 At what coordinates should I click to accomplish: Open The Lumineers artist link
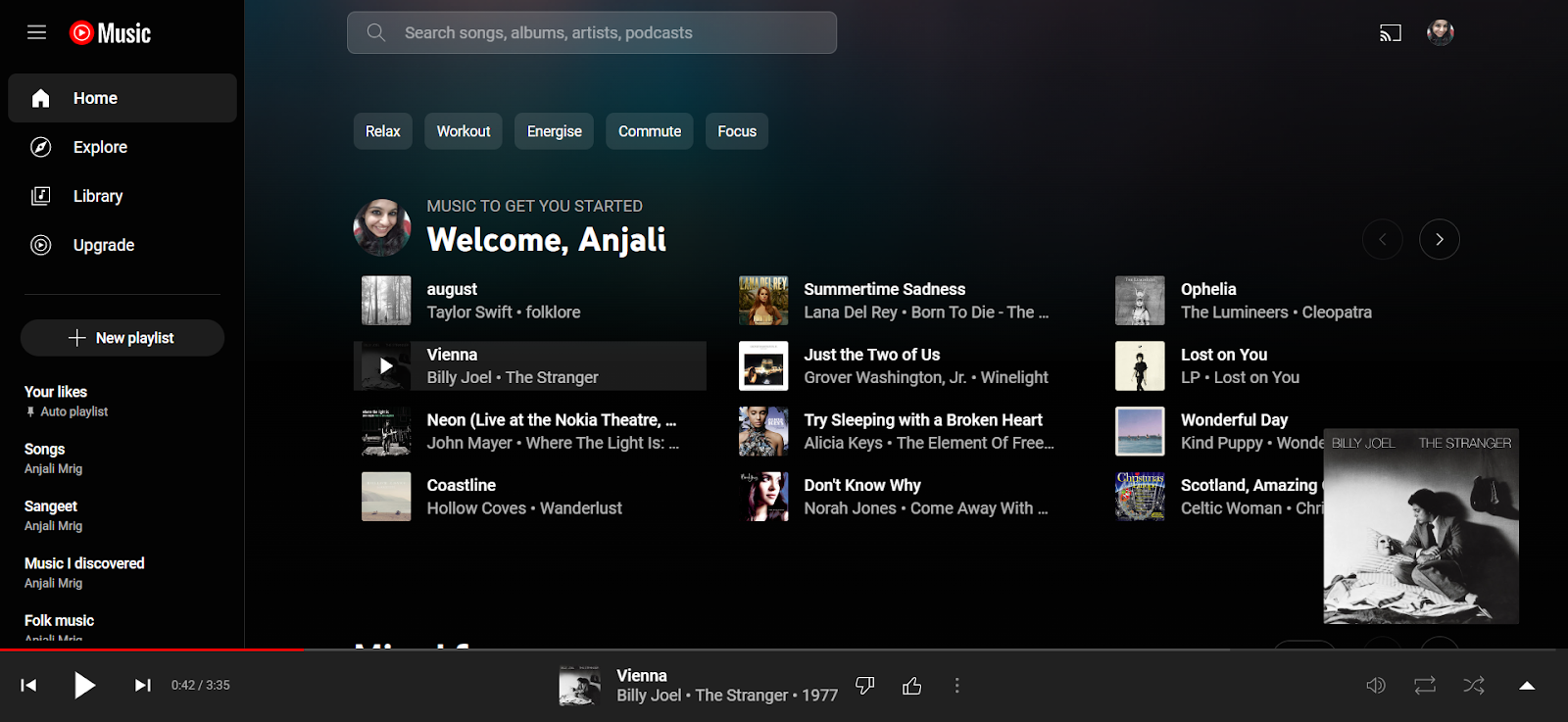coord(1235,313)
